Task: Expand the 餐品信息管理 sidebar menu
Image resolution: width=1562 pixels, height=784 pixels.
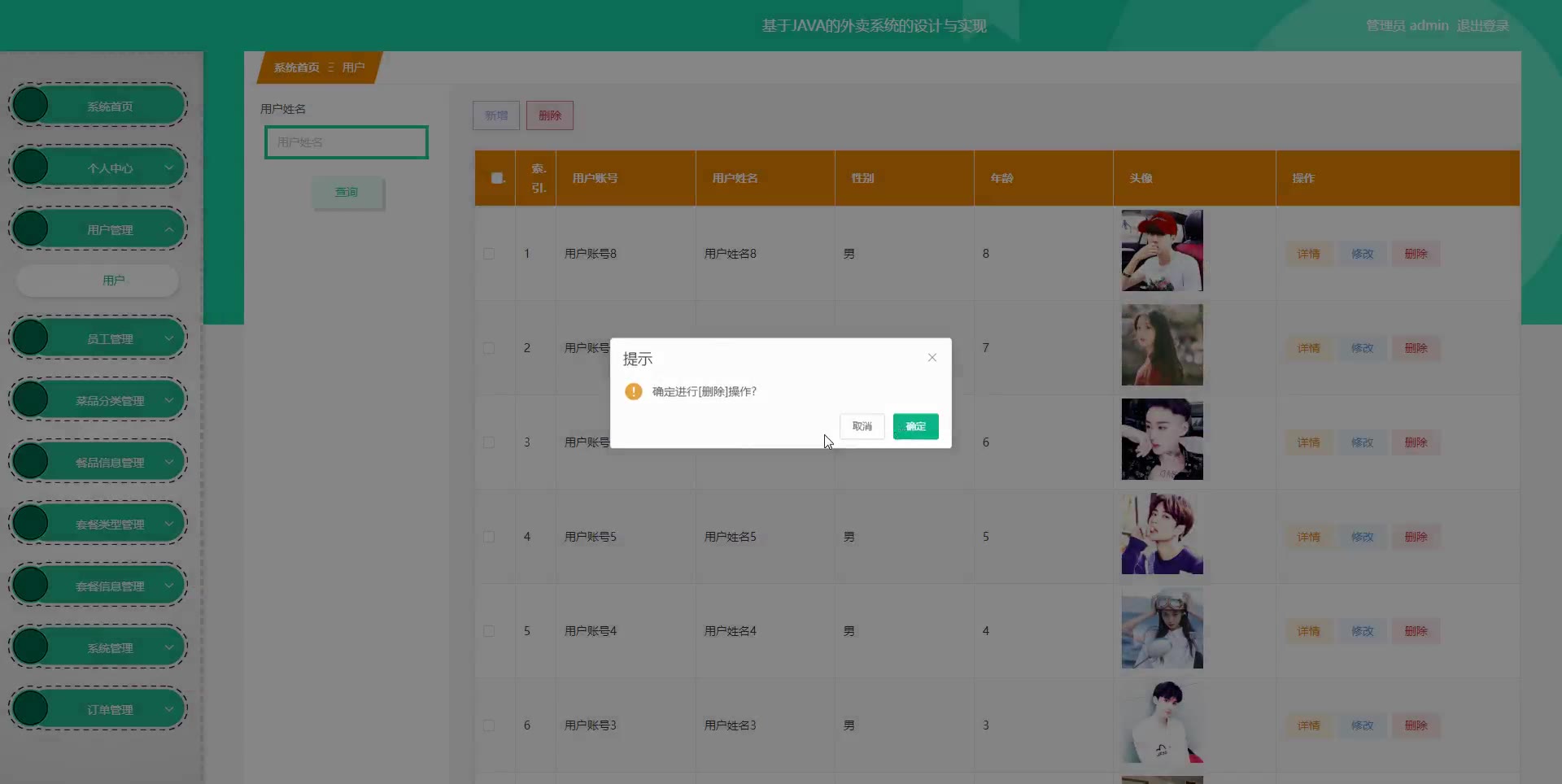Action: 98,462
